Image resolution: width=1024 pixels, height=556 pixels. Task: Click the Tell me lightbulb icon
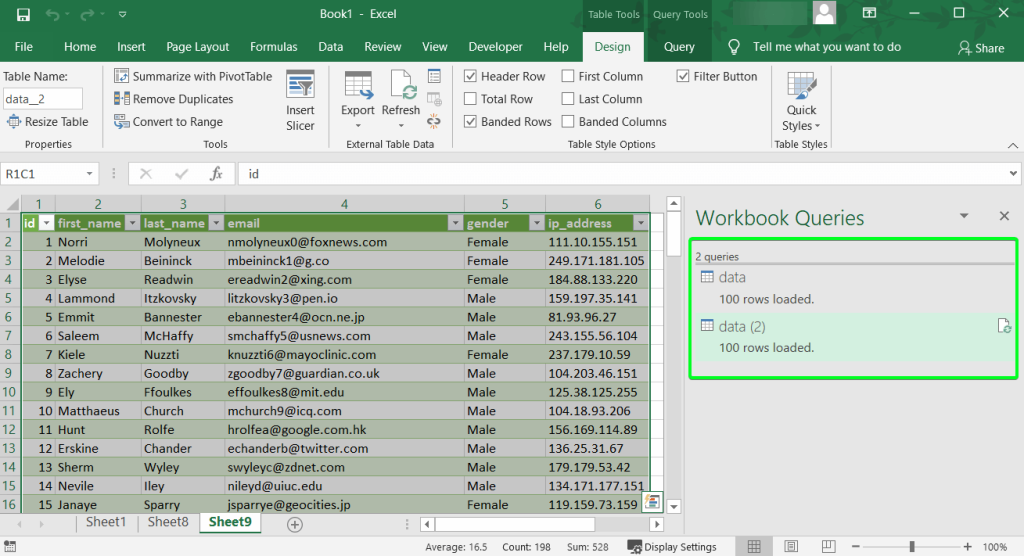click(734, 47)
